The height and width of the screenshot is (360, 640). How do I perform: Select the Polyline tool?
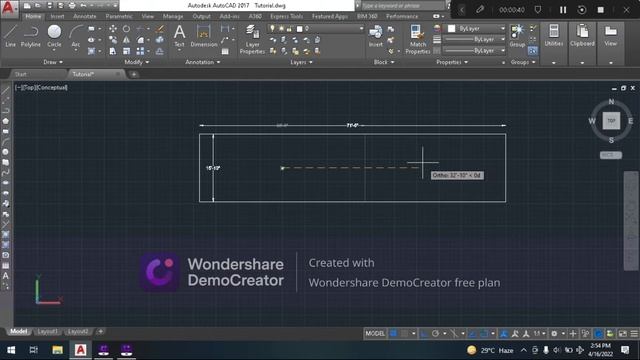[31, 36]
